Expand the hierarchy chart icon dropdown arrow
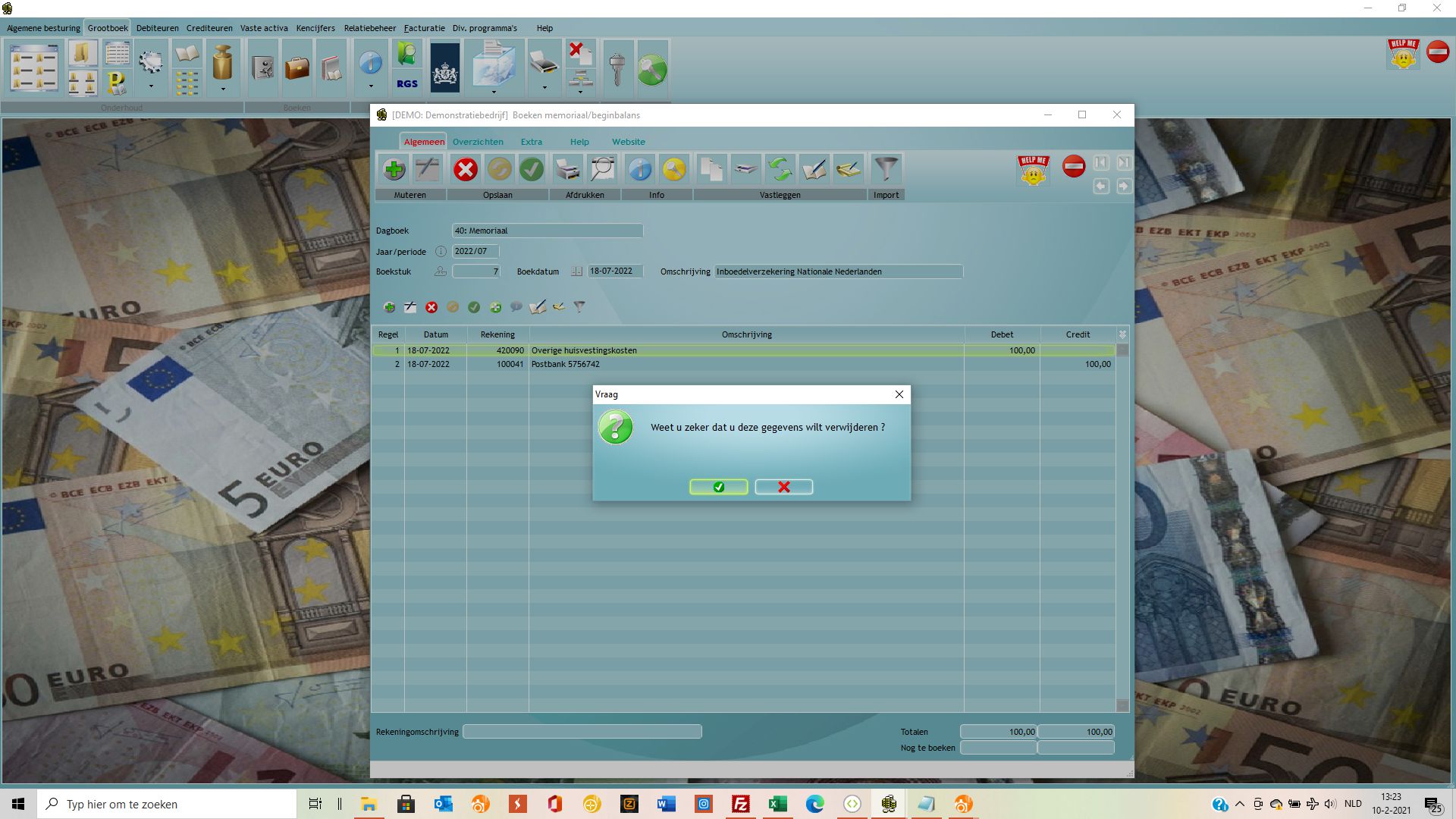The width and height of the screenshot is (1456, 819). point(580,92)
